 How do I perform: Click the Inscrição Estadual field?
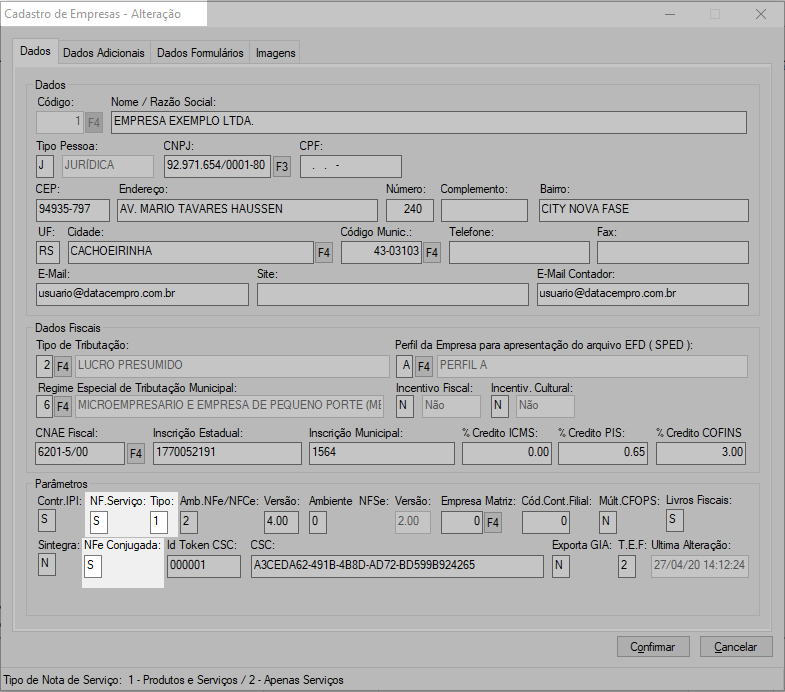point(227,453)
